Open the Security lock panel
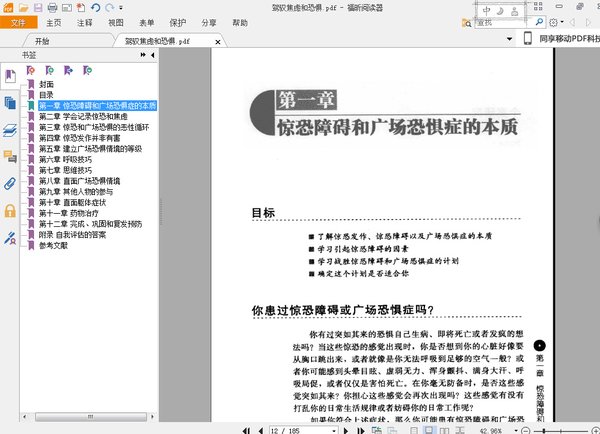 10,210
